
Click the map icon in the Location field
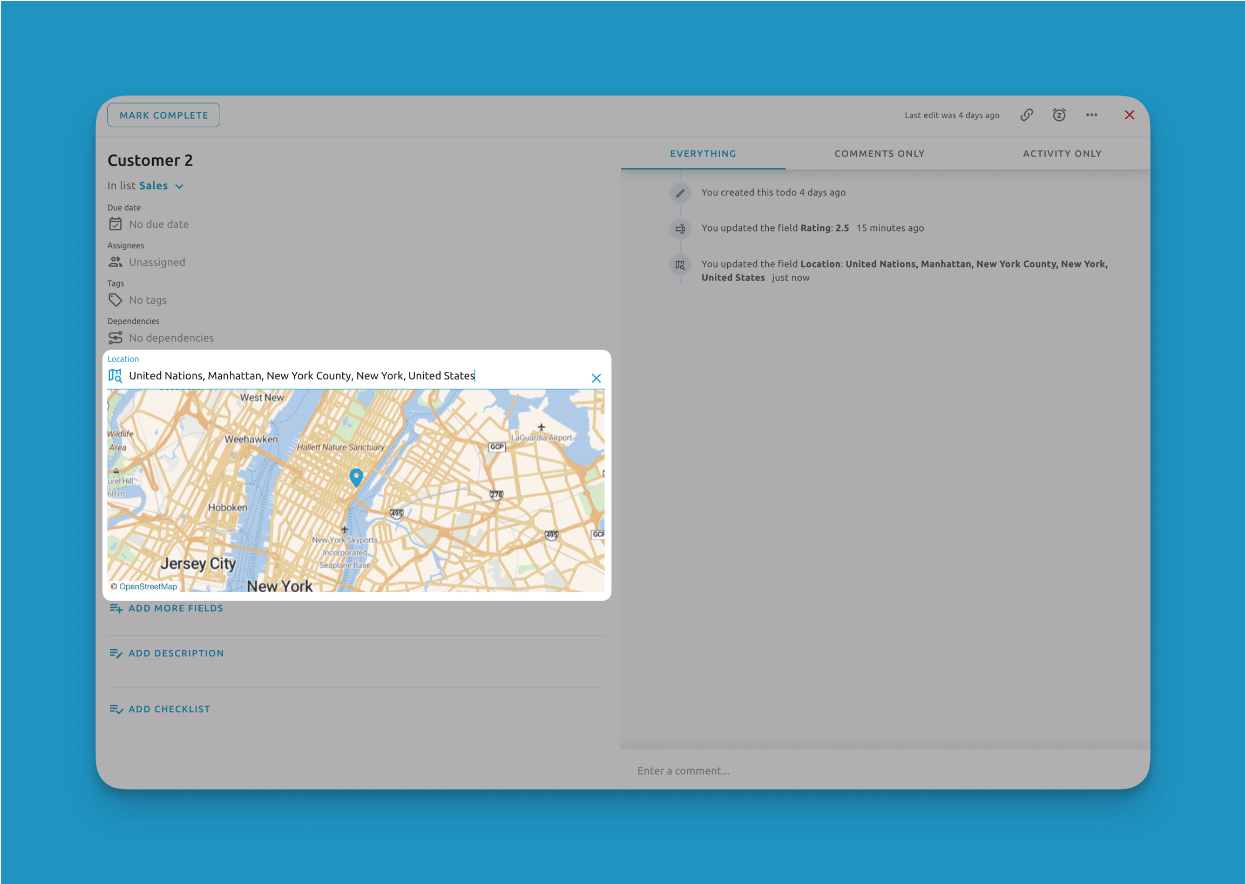[115, 375]
